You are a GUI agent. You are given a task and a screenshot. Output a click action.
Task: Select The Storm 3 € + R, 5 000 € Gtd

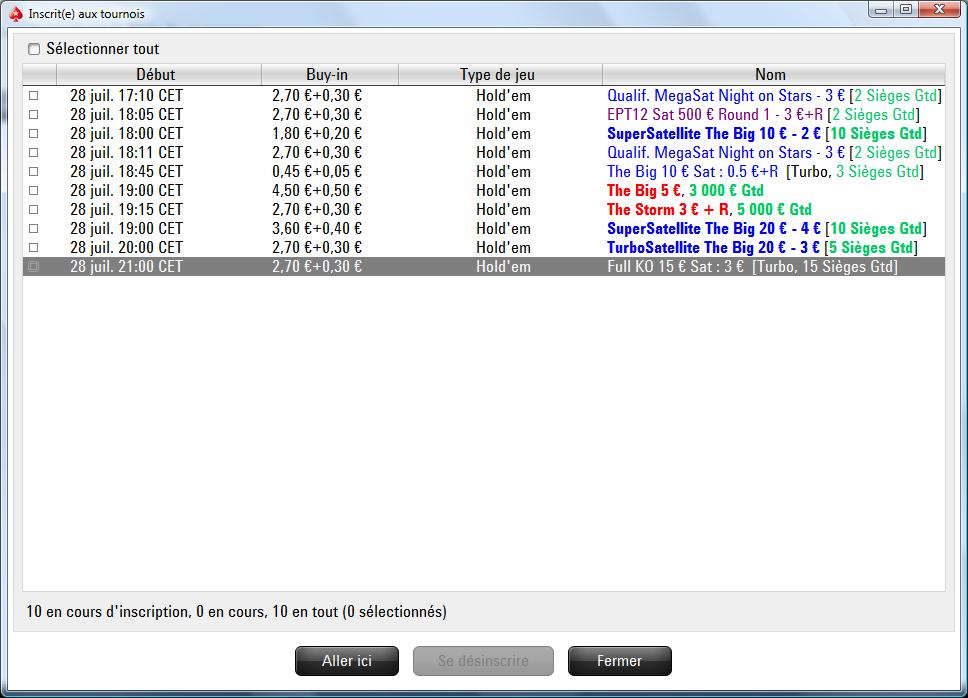[709, 210]
